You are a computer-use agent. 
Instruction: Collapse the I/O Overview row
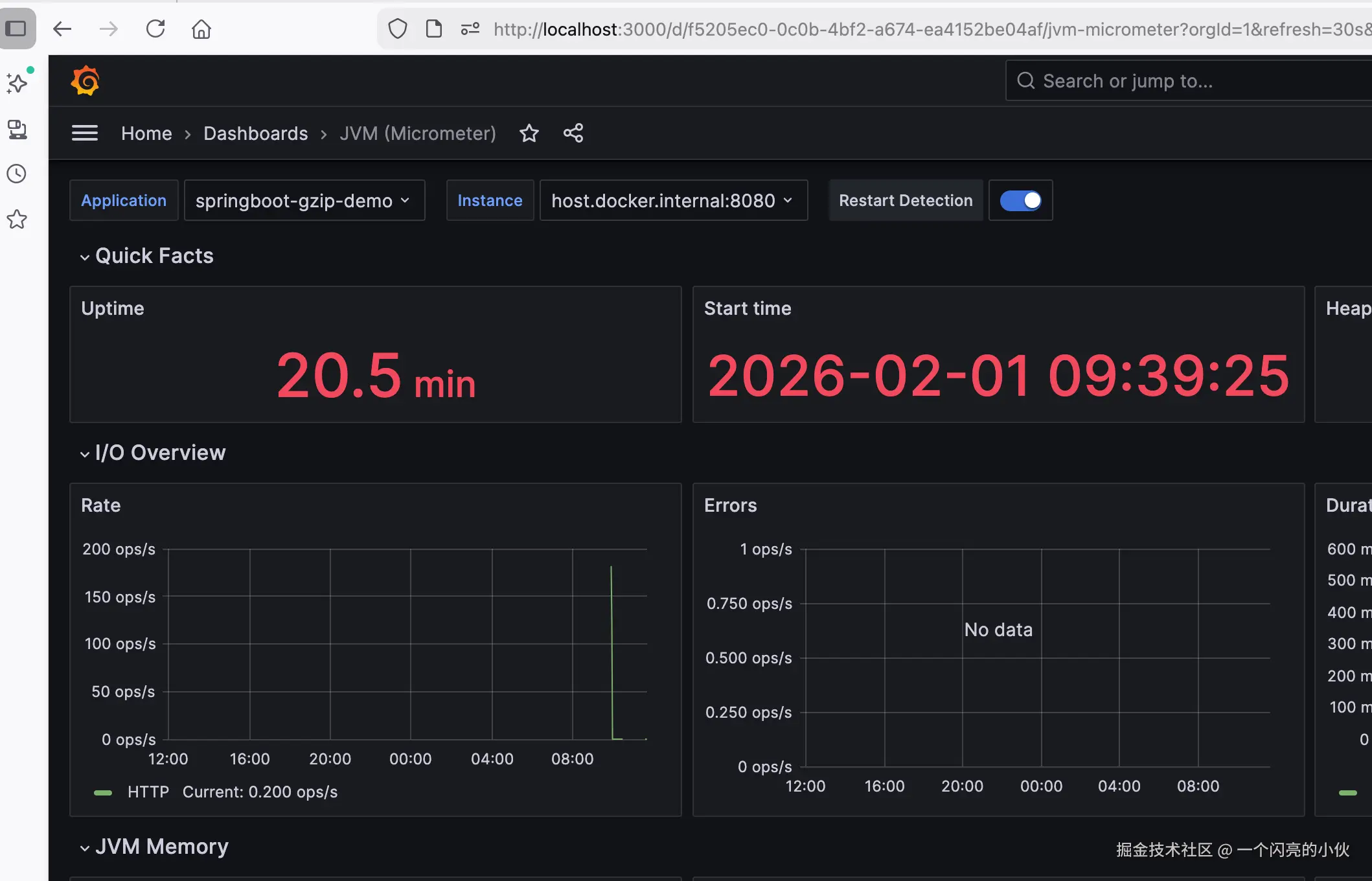tap(159, 453)
